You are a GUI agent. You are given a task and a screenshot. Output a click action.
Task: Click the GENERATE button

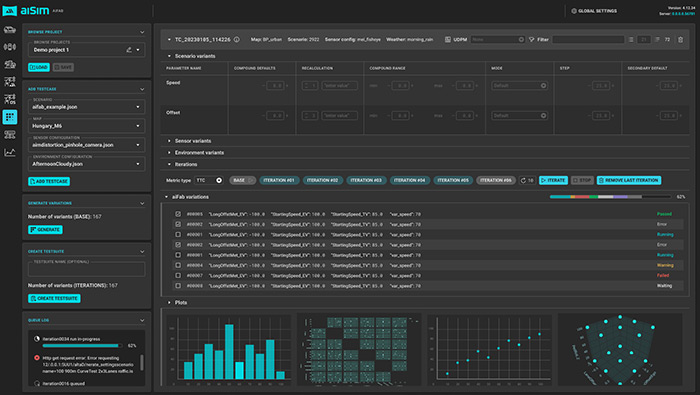[x=45, y=230]
